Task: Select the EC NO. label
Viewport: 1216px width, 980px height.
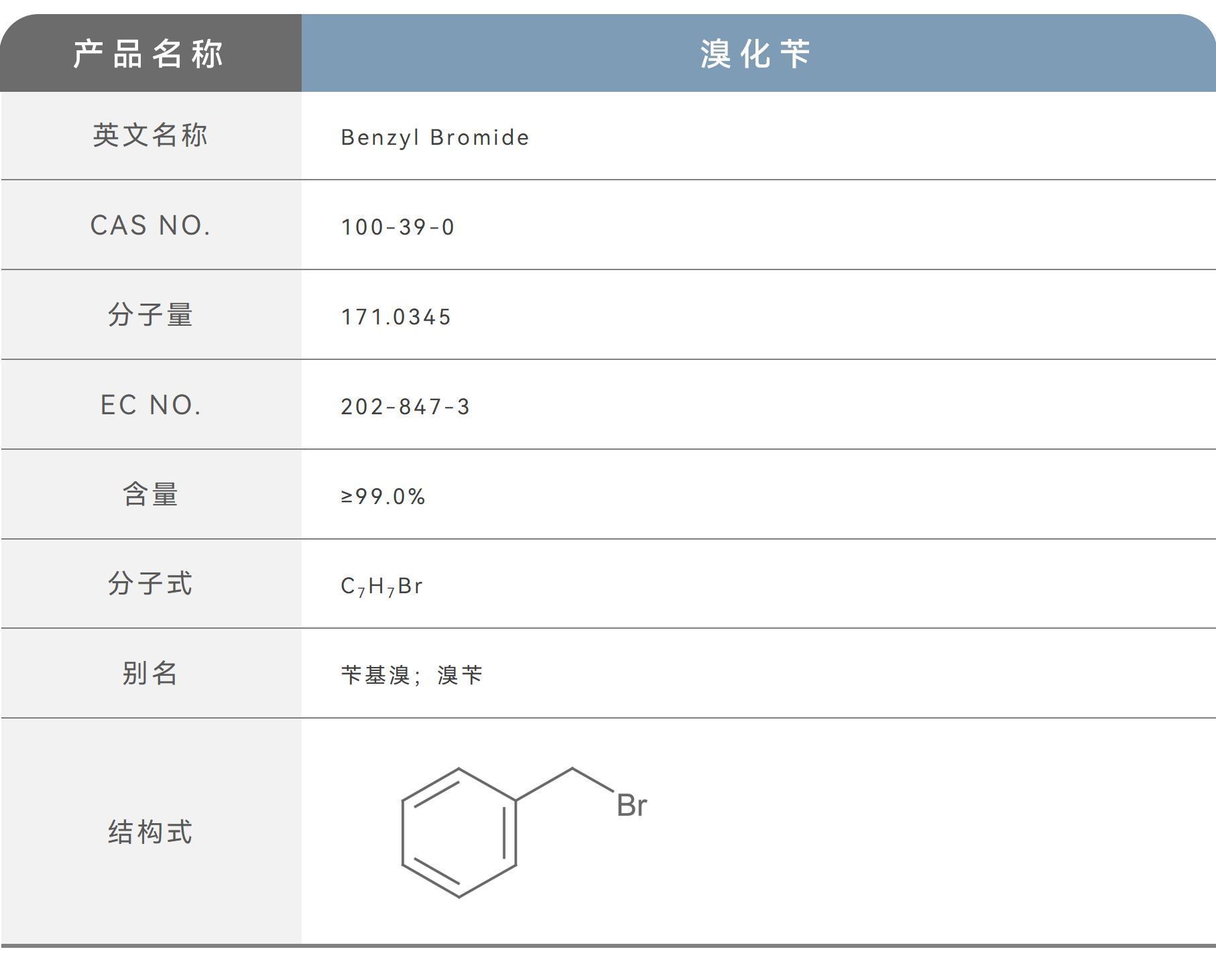Action: pyautogui.click(x=150, y=405)
